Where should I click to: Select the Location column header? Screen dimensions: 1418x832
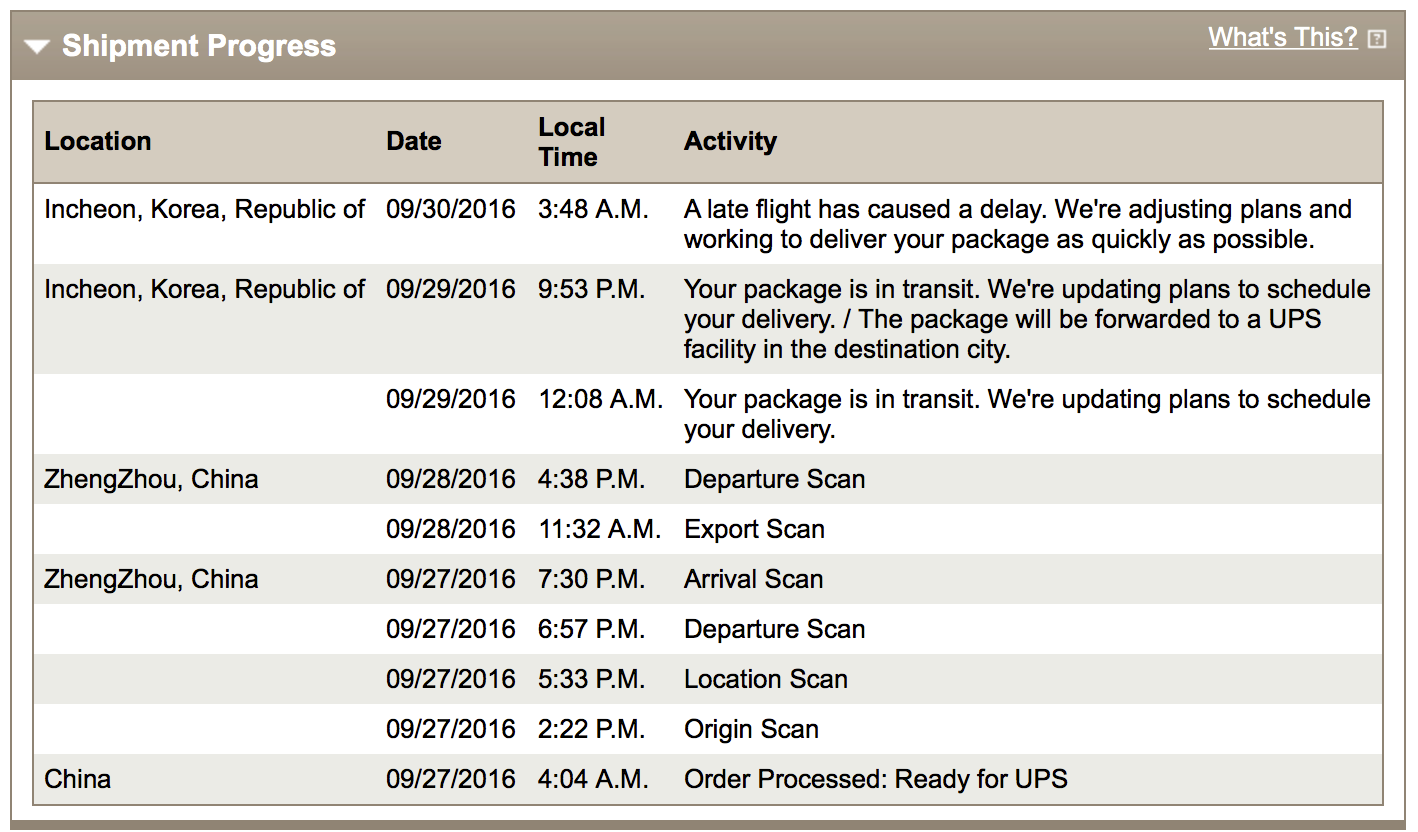click(98, 141)
